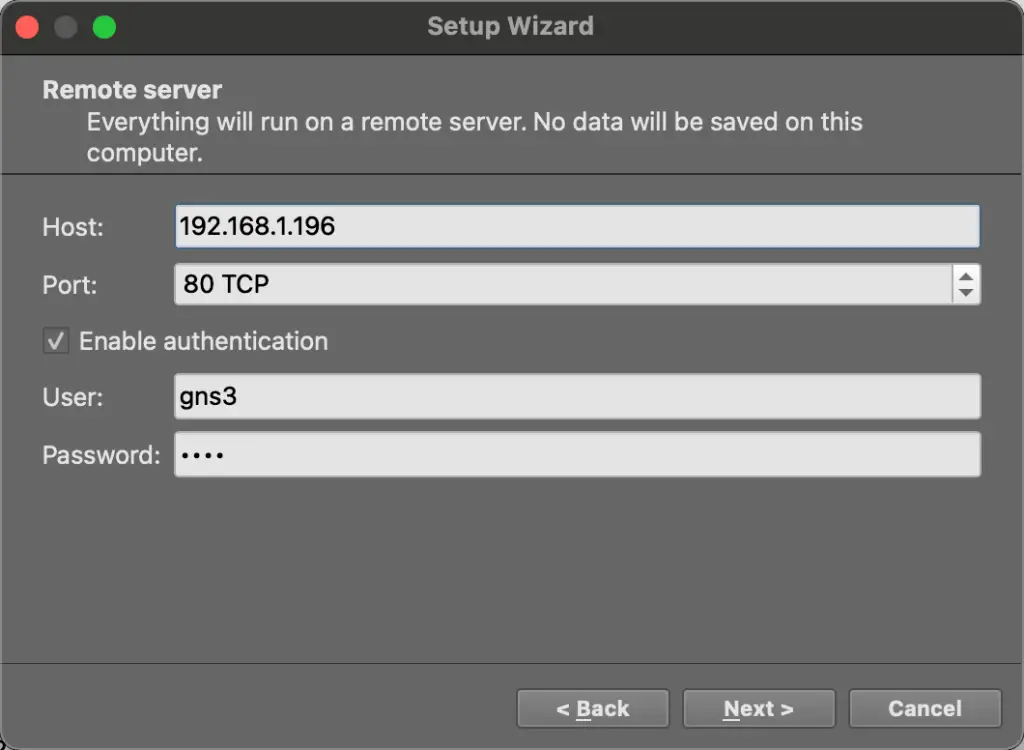
Task: Disable the Enable authentication checkbox
Action: point(55,340)
